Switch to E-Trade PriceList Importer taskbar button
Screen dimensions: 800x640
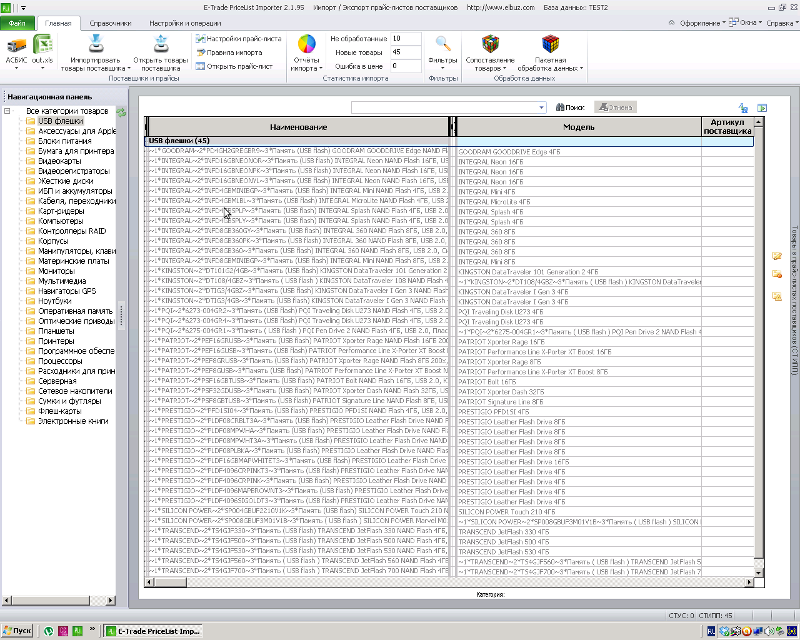(153, 631)
